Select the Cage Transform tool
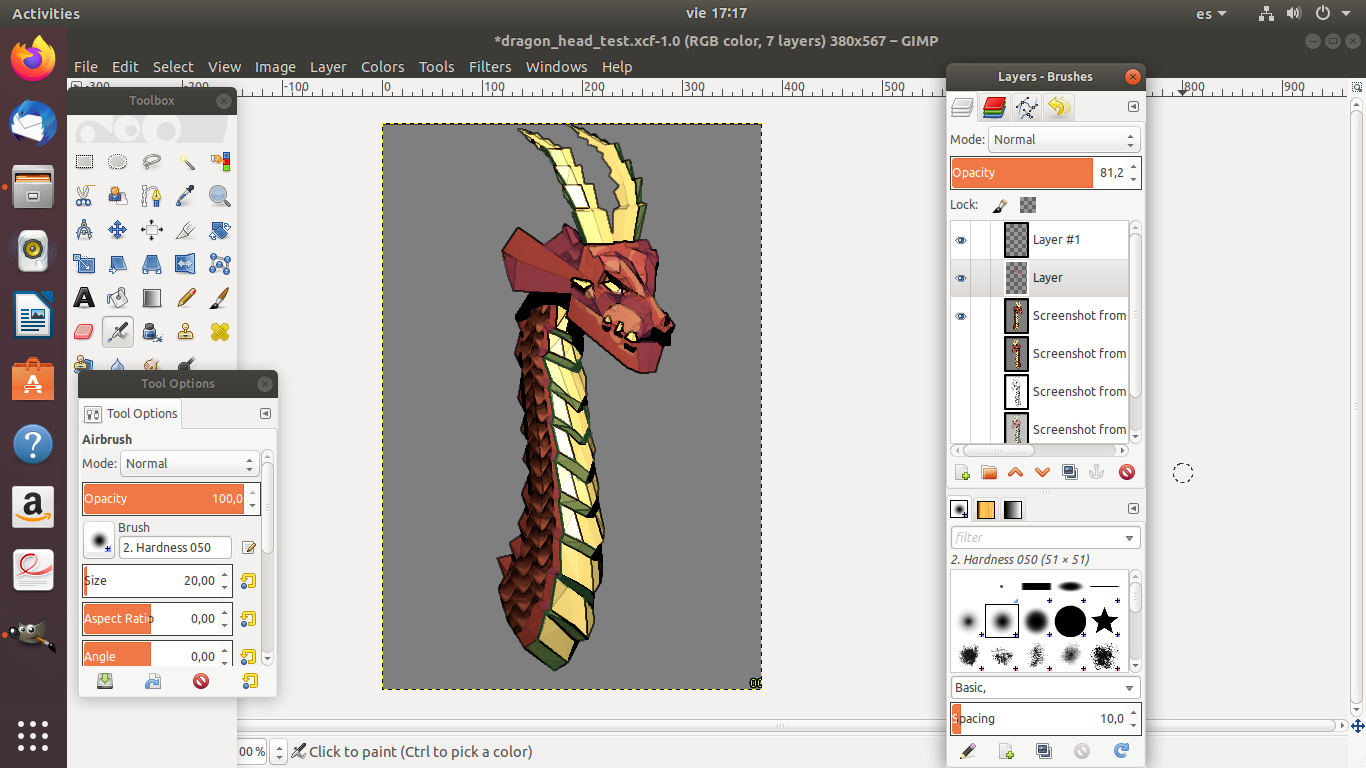The width and height of the screenshot is (1366, 768). coord(220,264)
